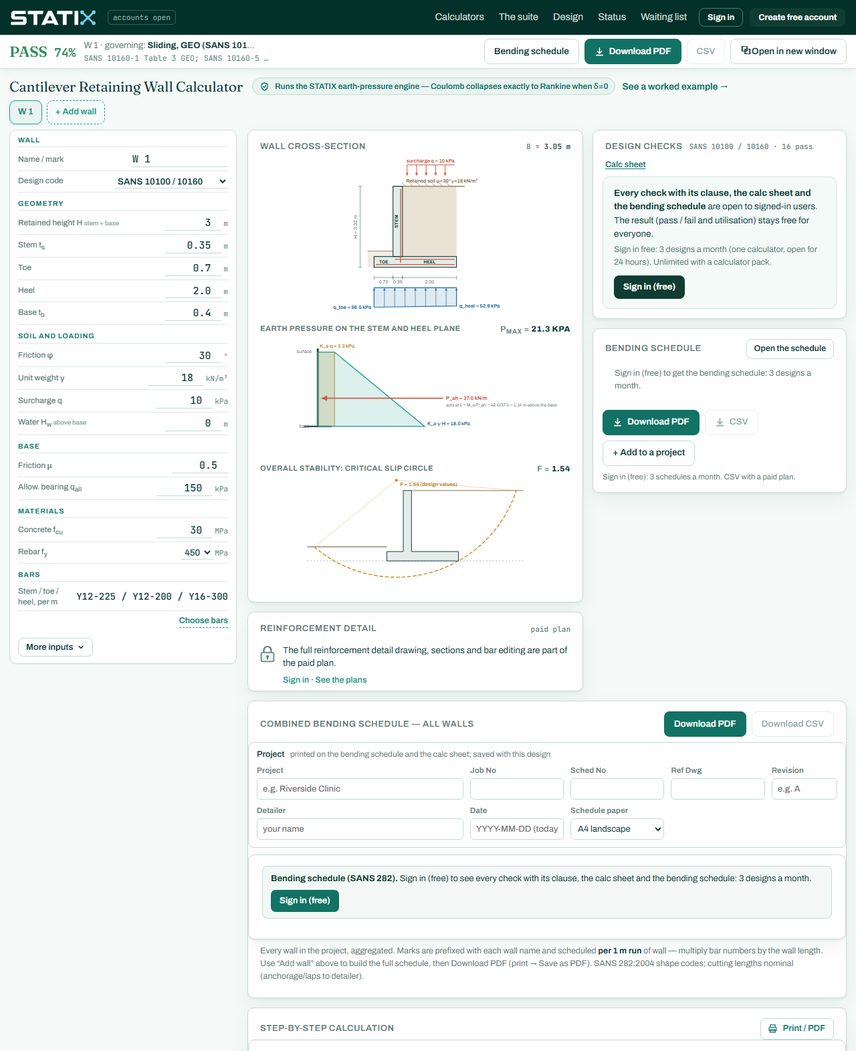Click the Project name field
The image size is (856, 1051).
tap(360, 789)
